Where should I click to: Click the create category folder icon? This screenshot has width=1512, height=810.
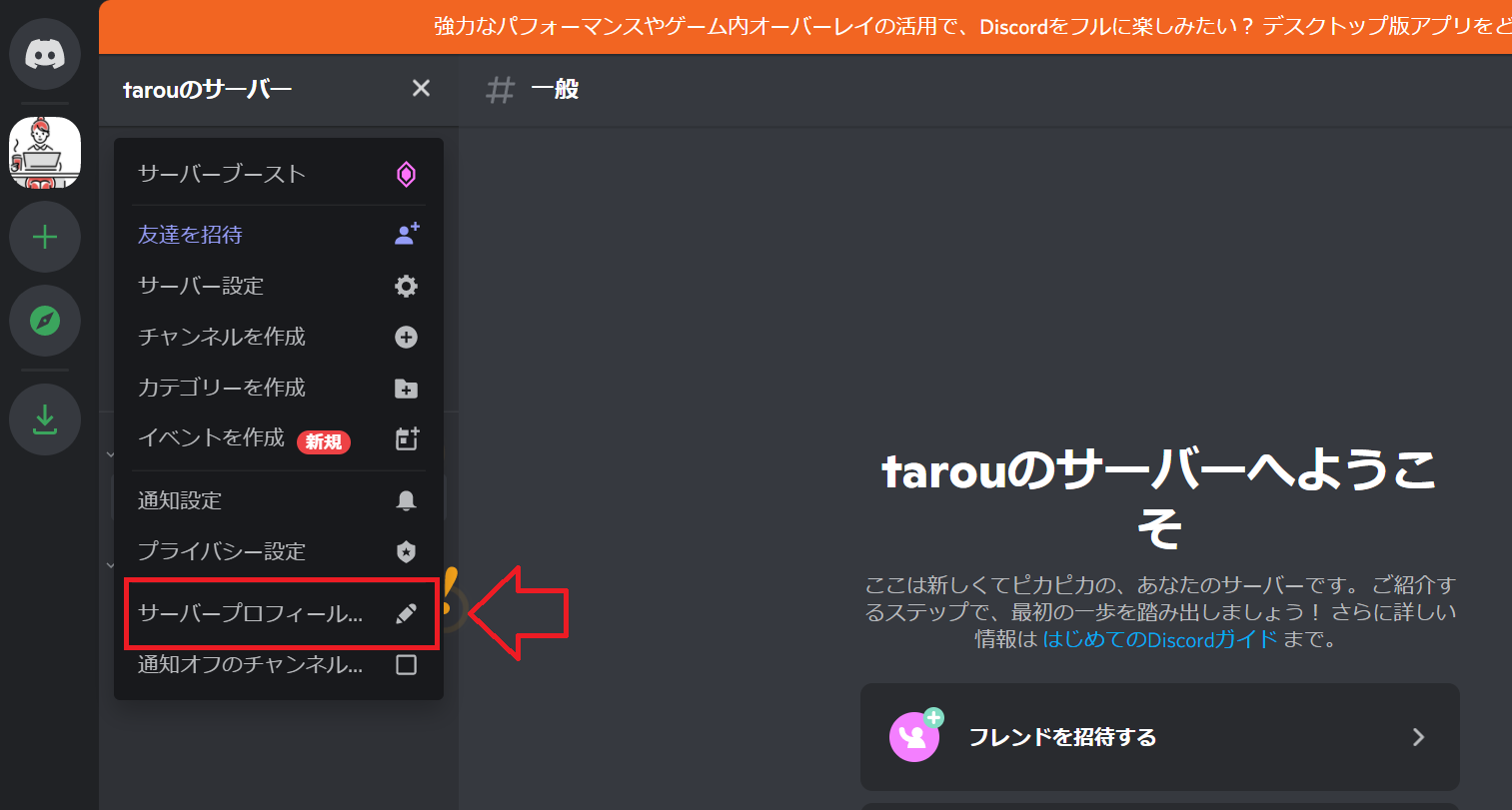tap(406, 388)
